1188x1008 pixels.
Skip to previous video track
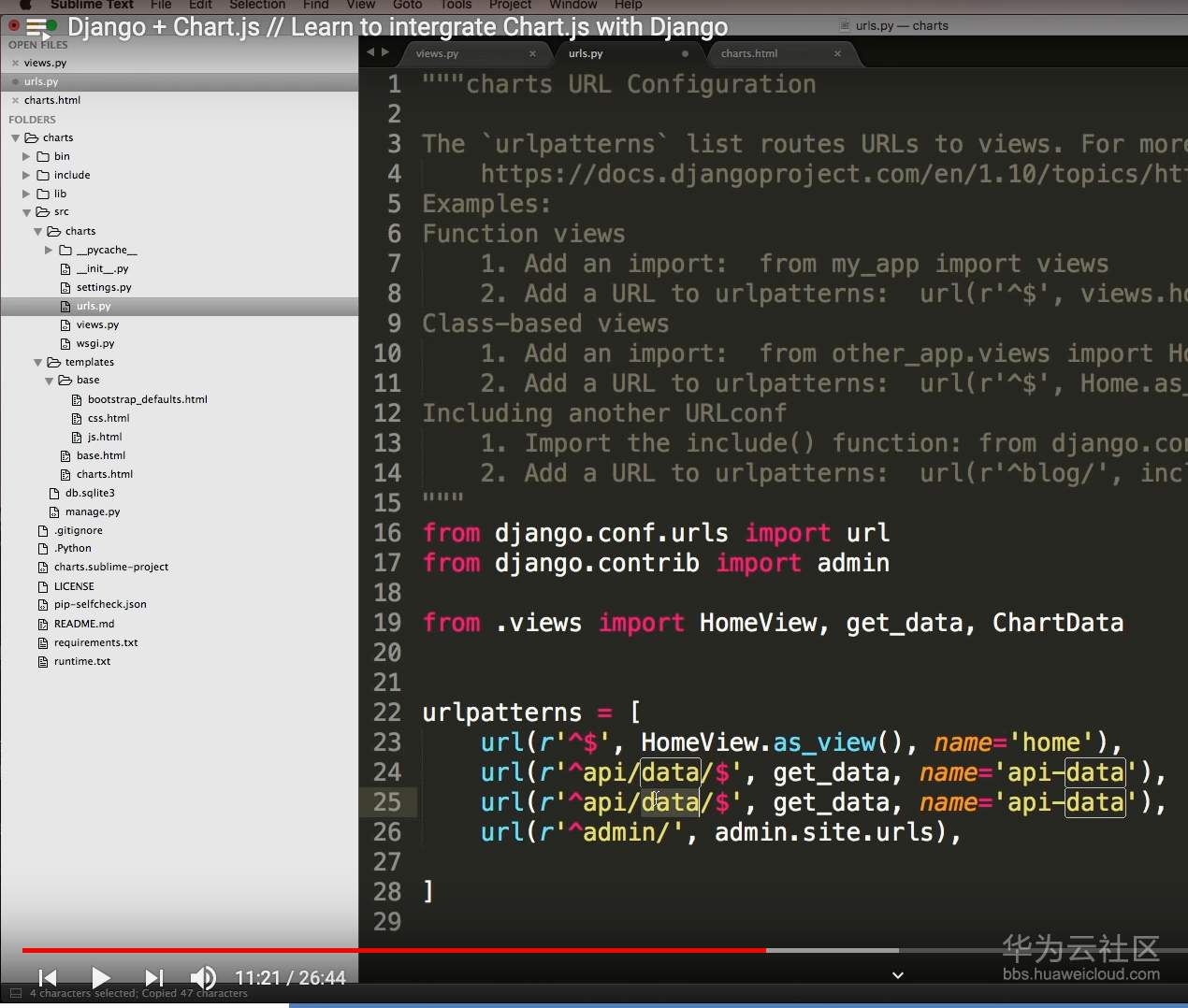click(x=48, y=978)
